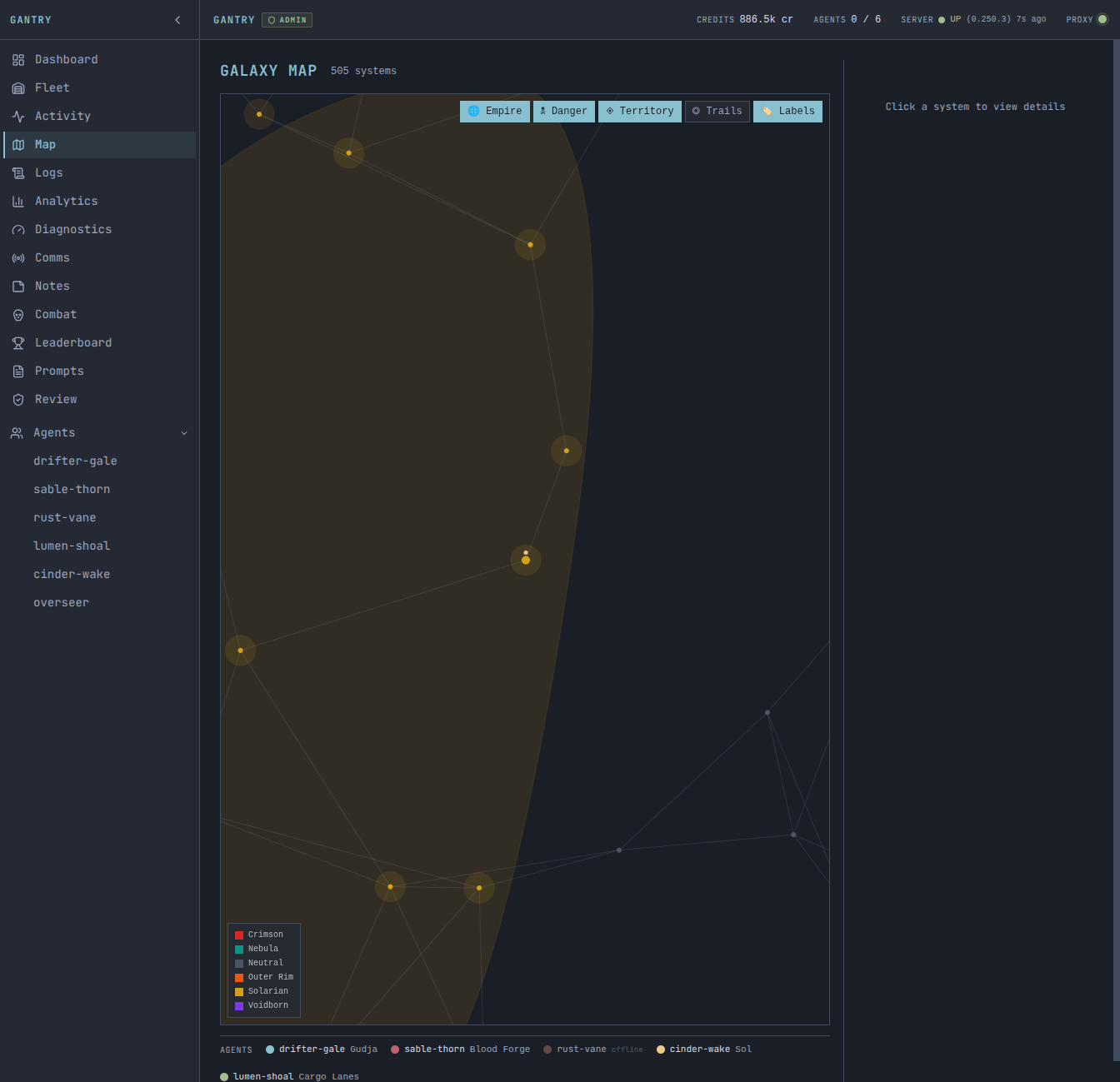Click the Voidborn purple legend swatch
The height and width of the screenshot is (1082, 1120).
pos(239,1006)
